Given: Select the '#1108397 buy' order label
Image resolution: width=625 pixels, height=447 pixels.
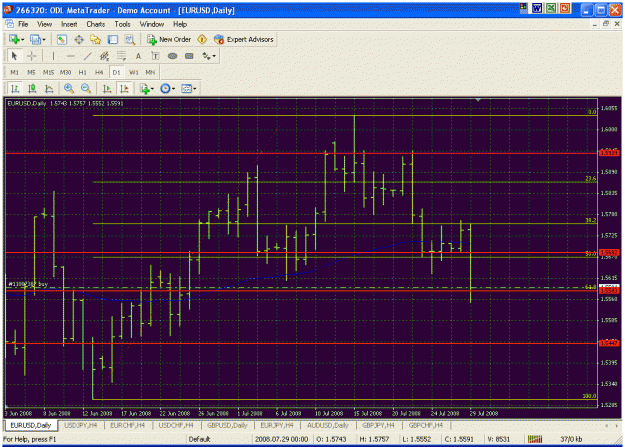Looking at the screenshot, I should pos(28,284).
